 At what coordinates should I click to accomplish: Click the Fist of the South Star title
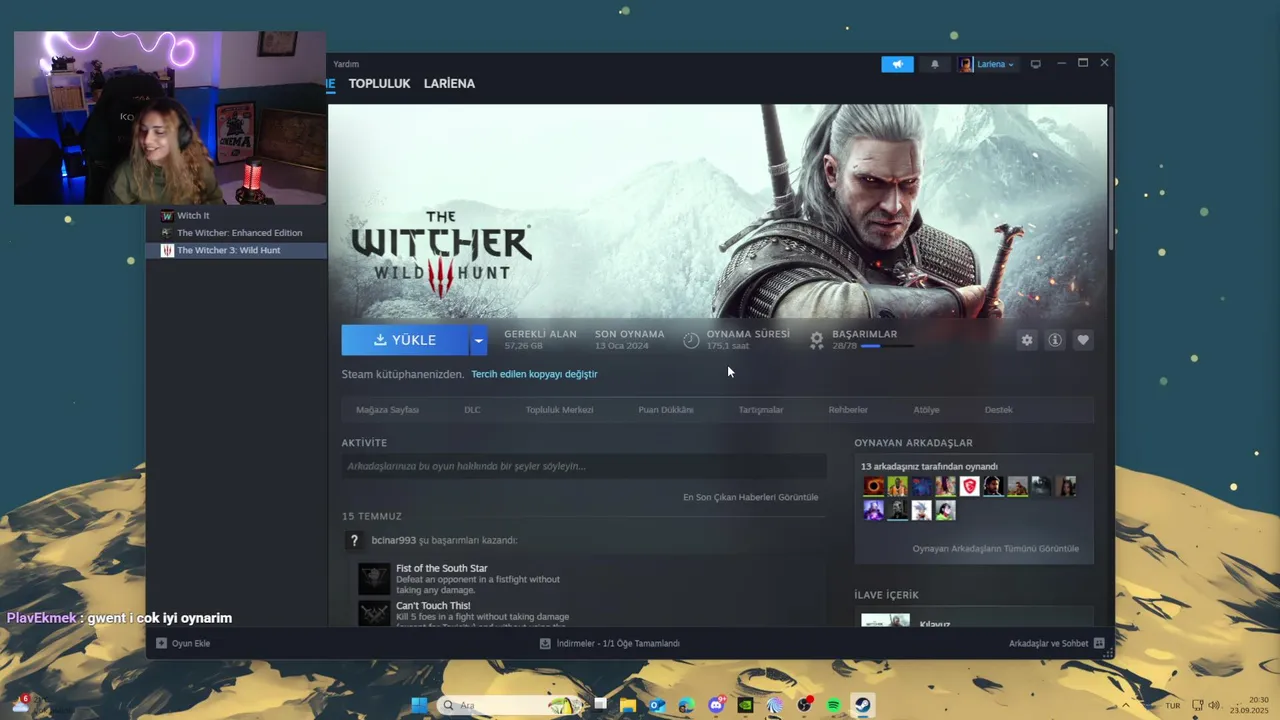pyautogui.click(x=442, y=568)
